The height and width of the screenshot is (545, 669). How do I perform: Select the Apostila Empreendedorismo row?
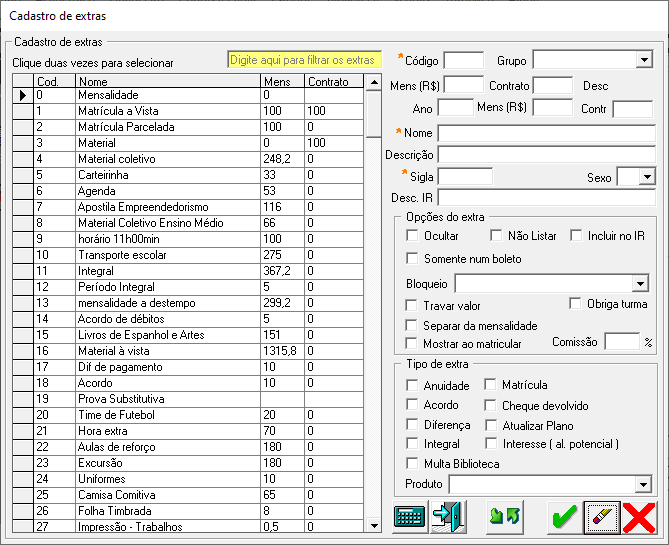(188, 207)
